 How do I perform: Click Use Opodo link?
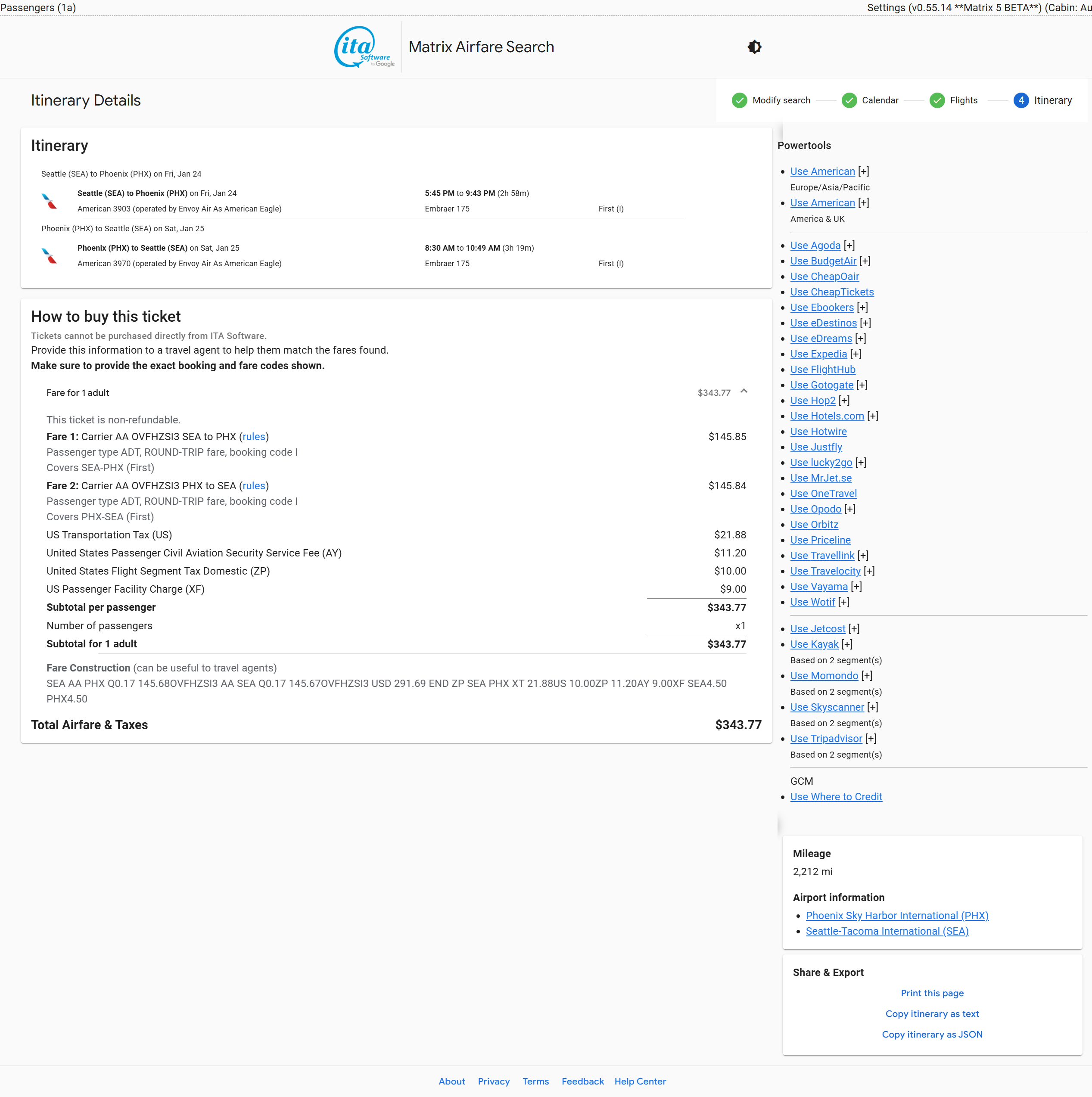click(x=815, y=510)
